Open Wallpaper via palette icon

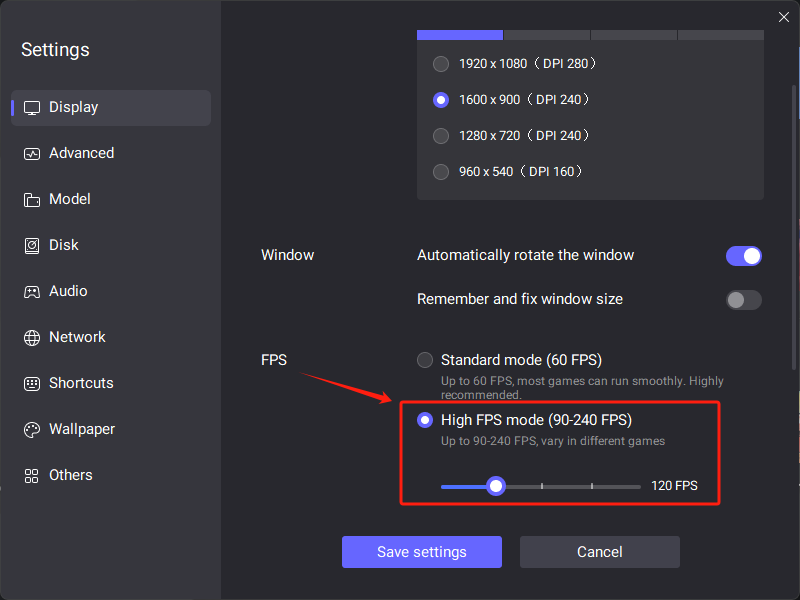[32, 430]
